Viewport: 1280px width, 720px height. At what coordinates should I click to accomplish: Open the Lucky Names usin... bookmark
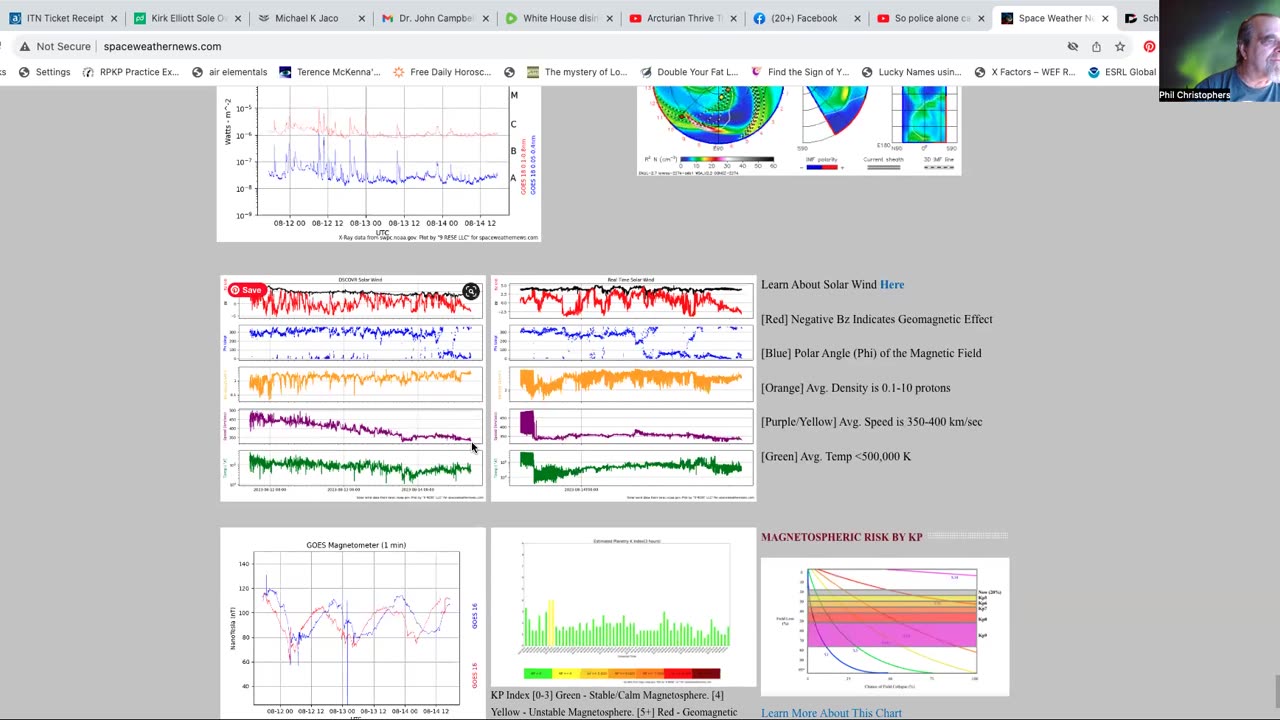click(911, 72)
